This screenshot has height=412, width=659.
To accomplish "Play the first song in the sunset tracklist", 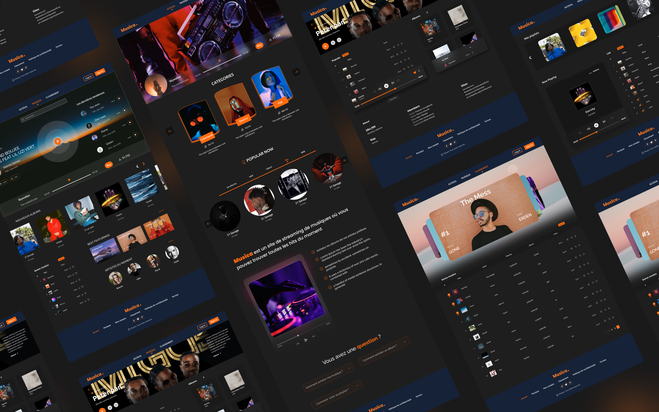I will [119, 99].
